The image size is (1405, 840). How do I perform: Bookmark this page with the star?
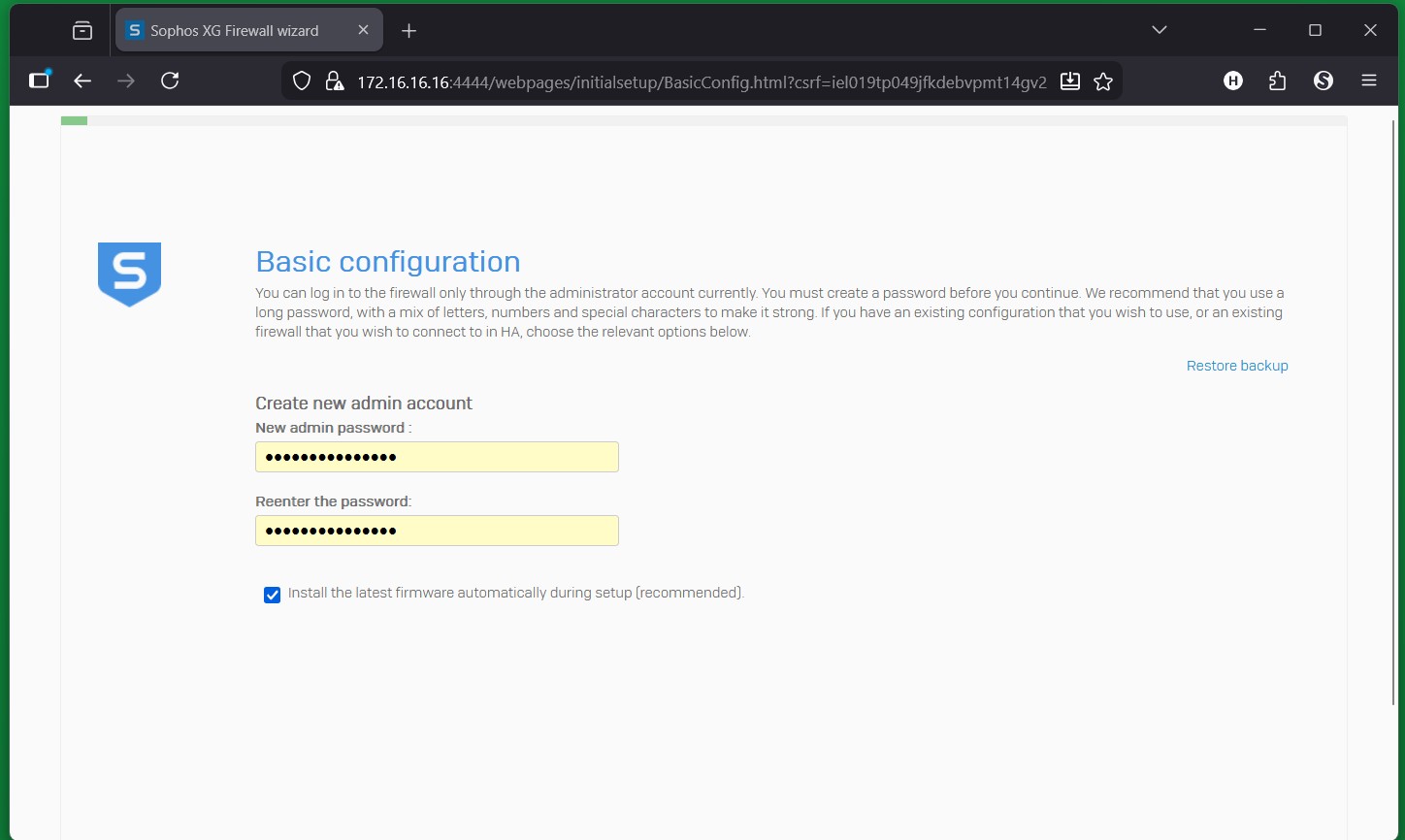pos(1103,81)
